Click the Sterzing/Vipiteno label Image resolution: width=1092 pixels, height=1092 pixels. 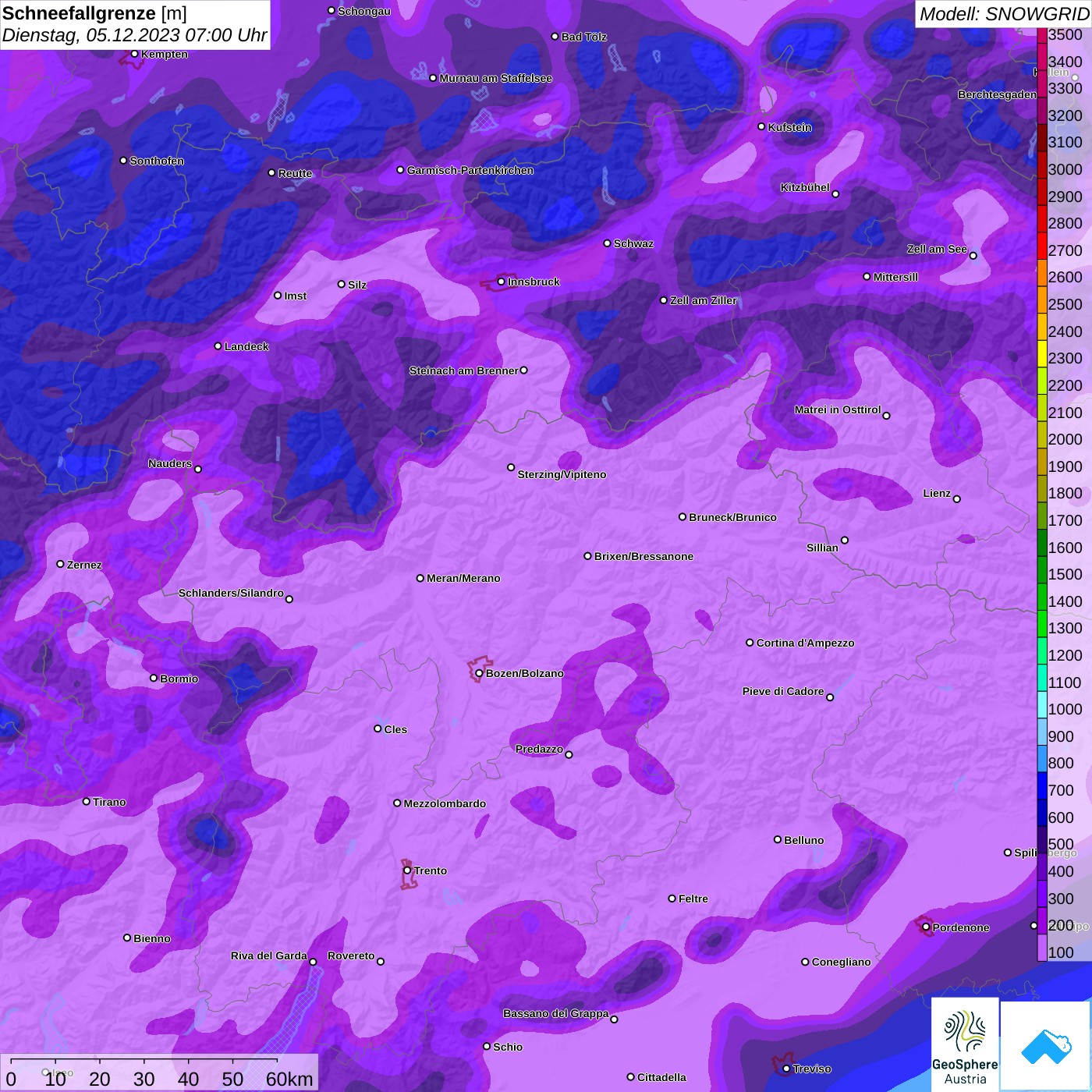click(562, 474)
